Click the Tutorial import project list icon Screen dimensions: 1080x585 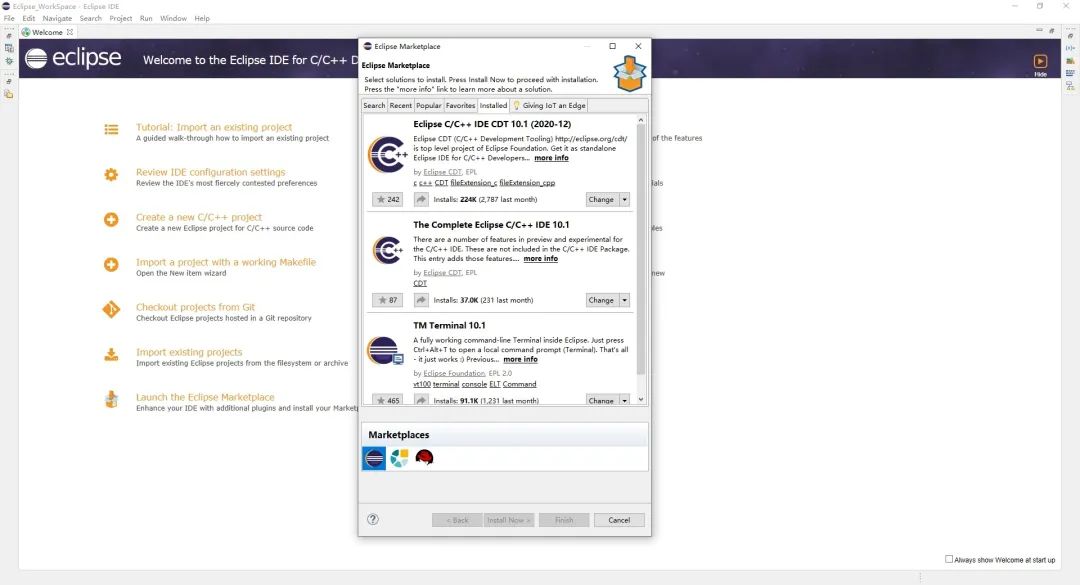(x=111, y=130)
